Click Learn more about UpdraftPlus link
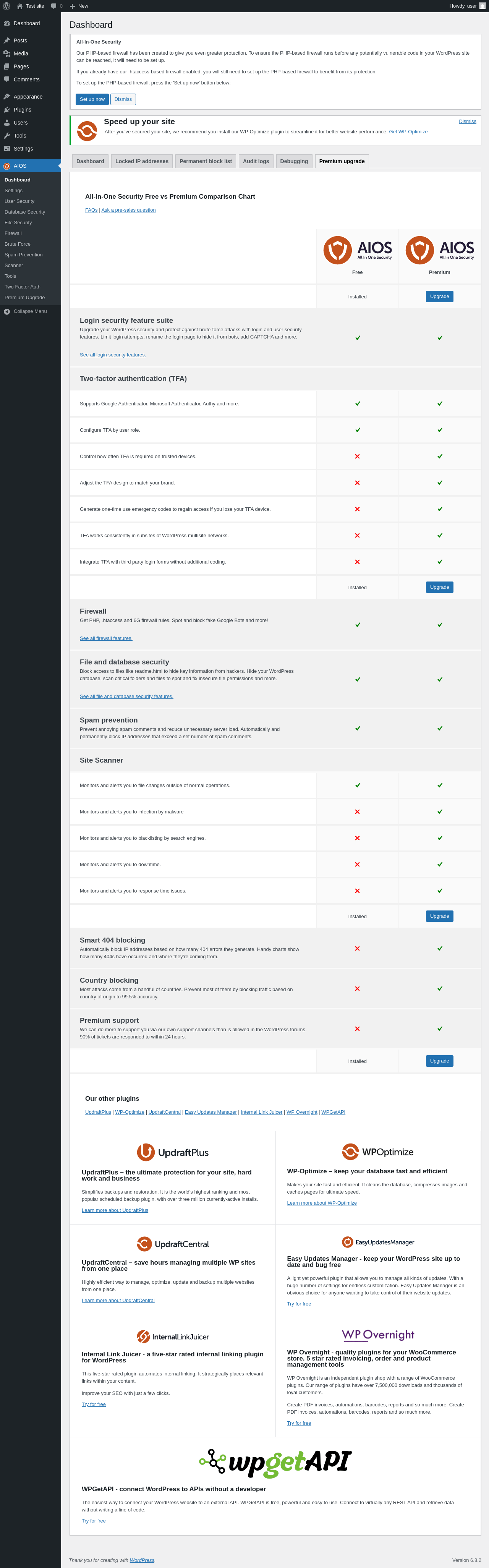The height and width of the screenshot is (1568, 489). [x=115, y=1210]
